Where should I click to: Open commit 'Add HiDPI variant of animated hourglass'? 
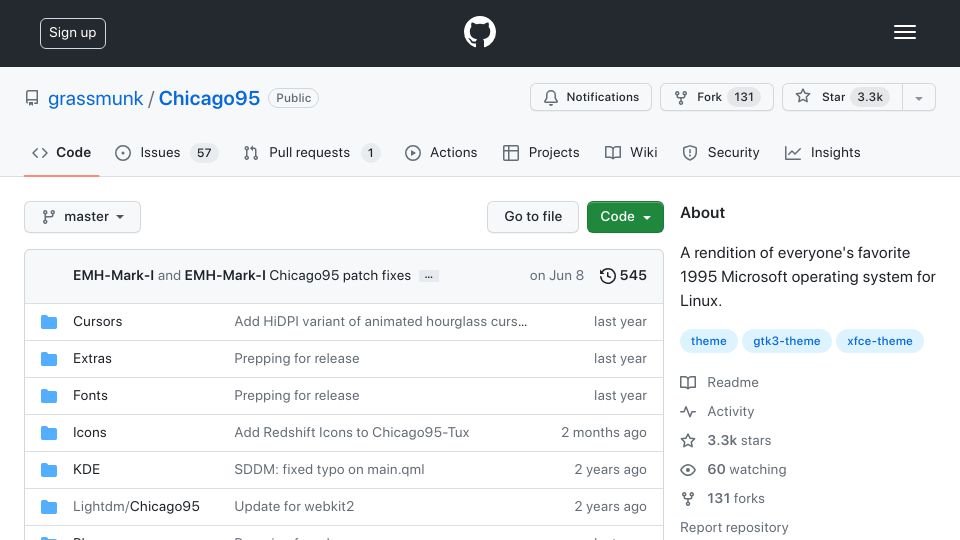tap(380, 321)
